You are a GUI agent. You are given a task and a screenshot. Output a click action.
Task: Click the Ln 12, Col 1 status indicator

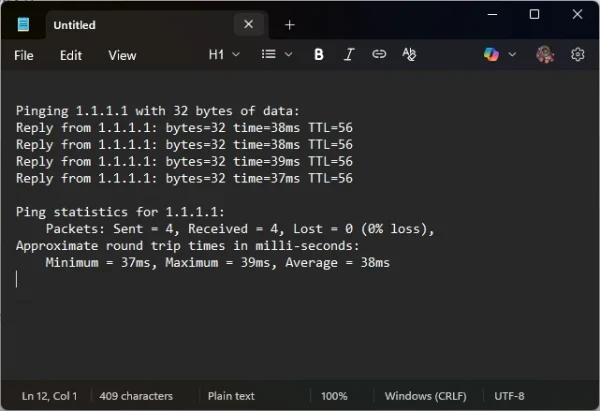click(x=50, y=396)
